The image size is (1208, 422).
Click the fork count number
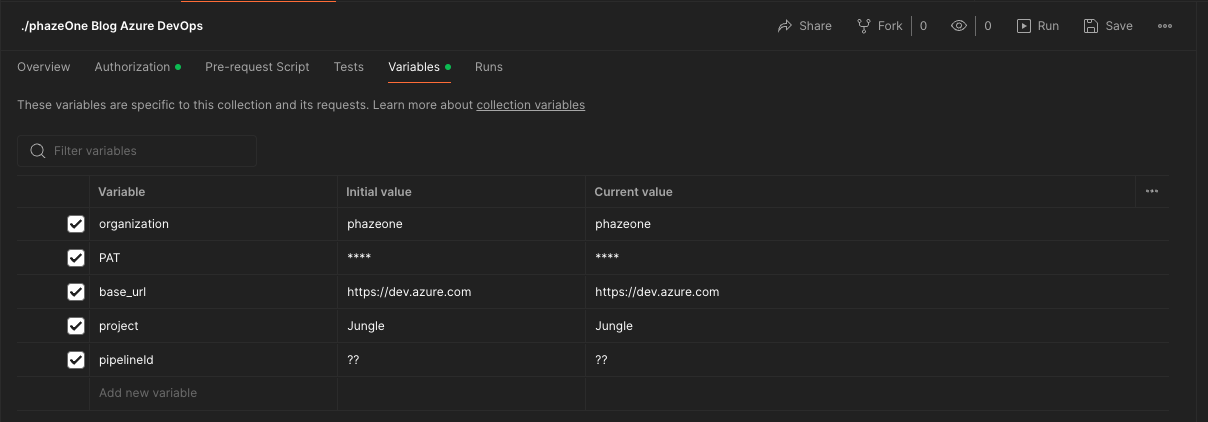(923, 26)
